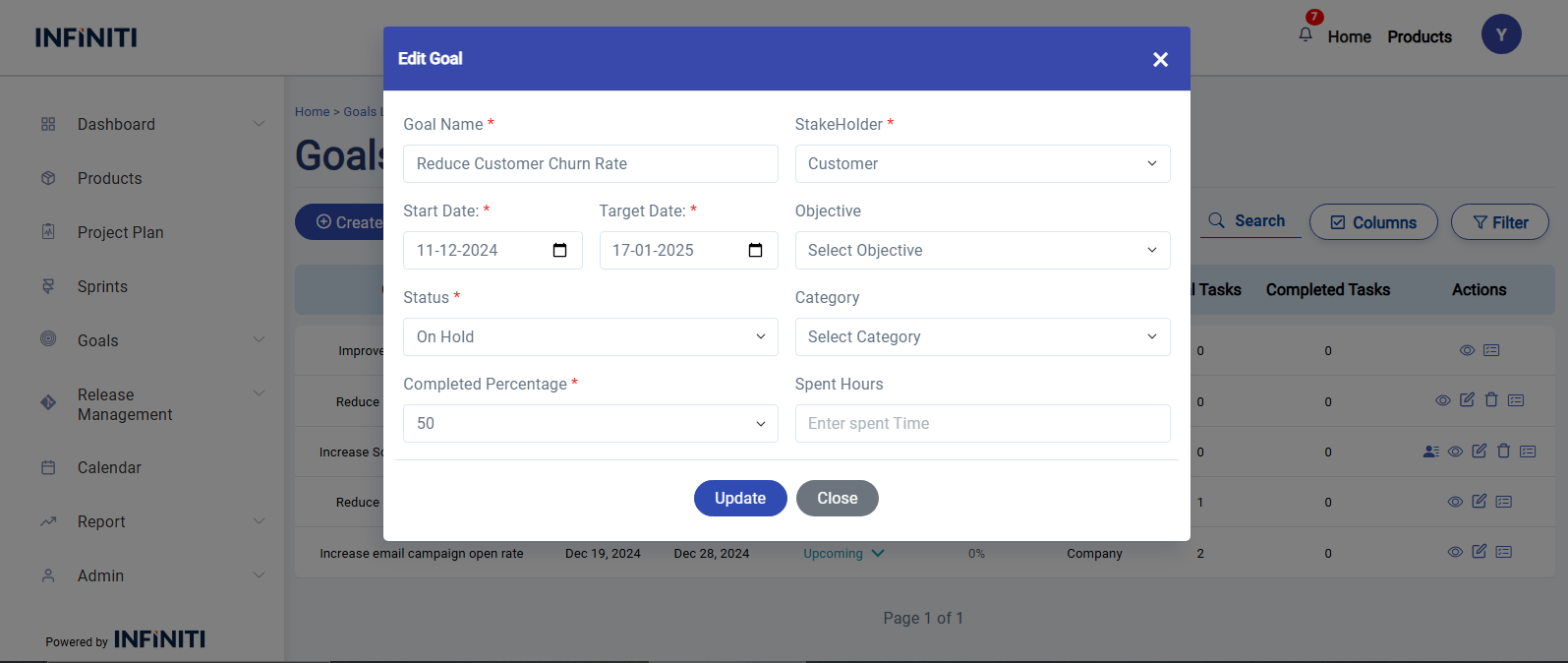
Task: Click the eye icon in the first goal row
Action: point(1467,350)
